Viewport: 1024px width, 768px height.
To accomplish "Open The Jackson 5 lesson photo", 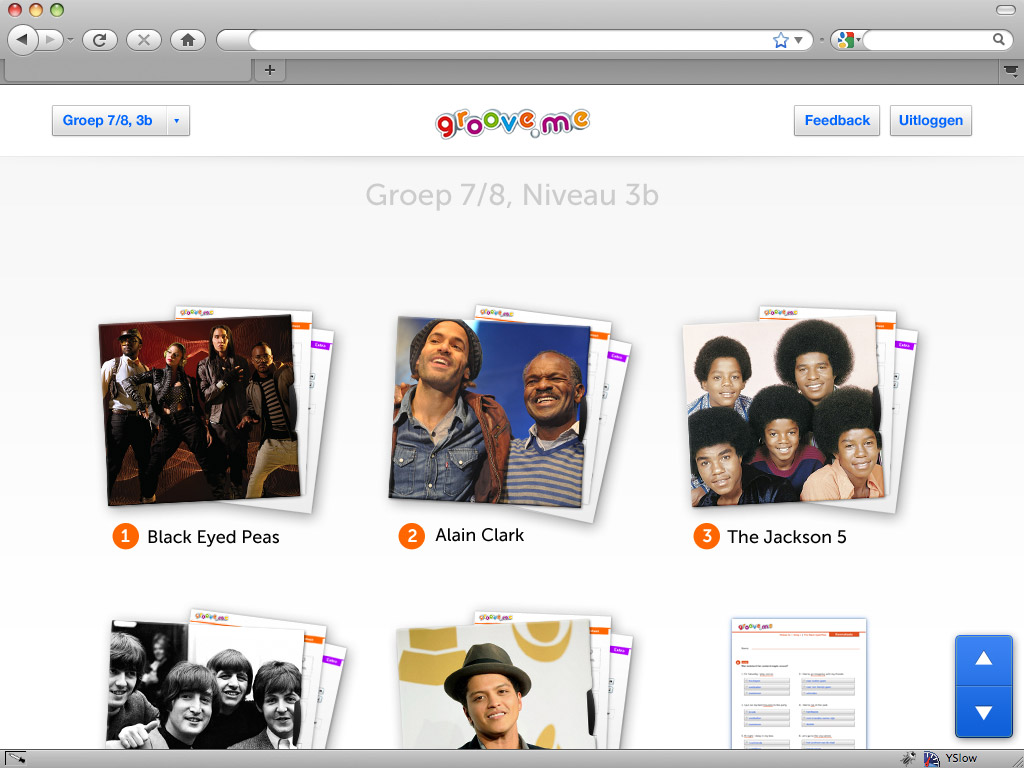I will tap(784, 410).
